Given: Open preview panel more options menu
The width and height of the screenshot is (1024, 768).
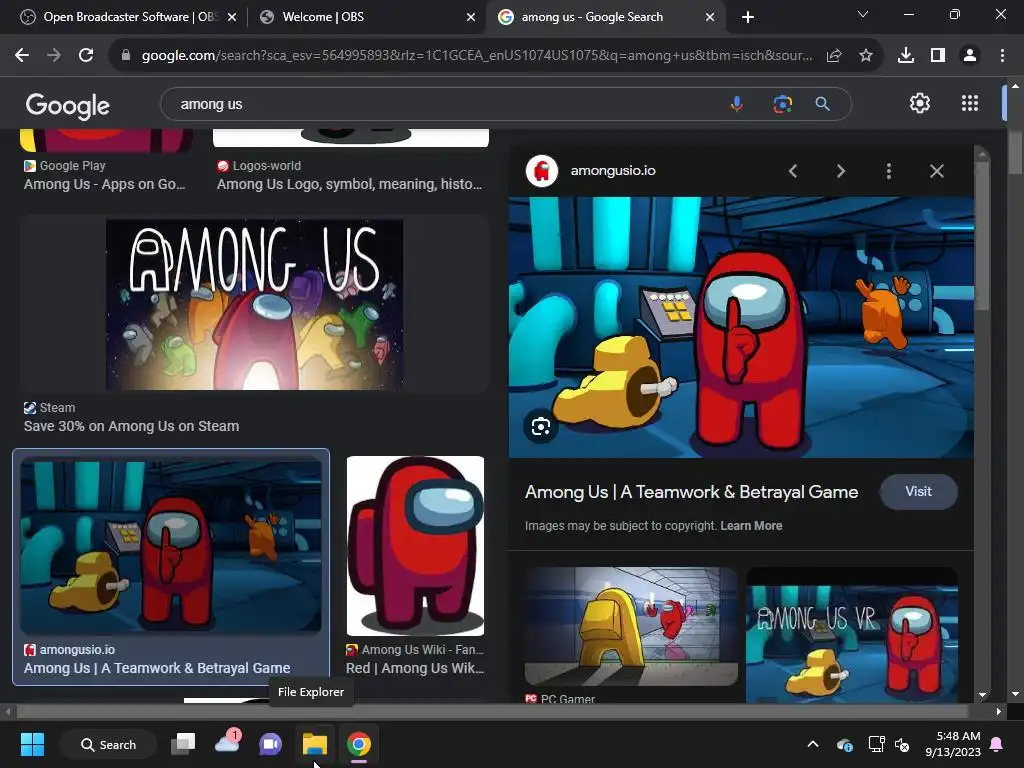Looking at the screenshot, I should pos(889,171).
